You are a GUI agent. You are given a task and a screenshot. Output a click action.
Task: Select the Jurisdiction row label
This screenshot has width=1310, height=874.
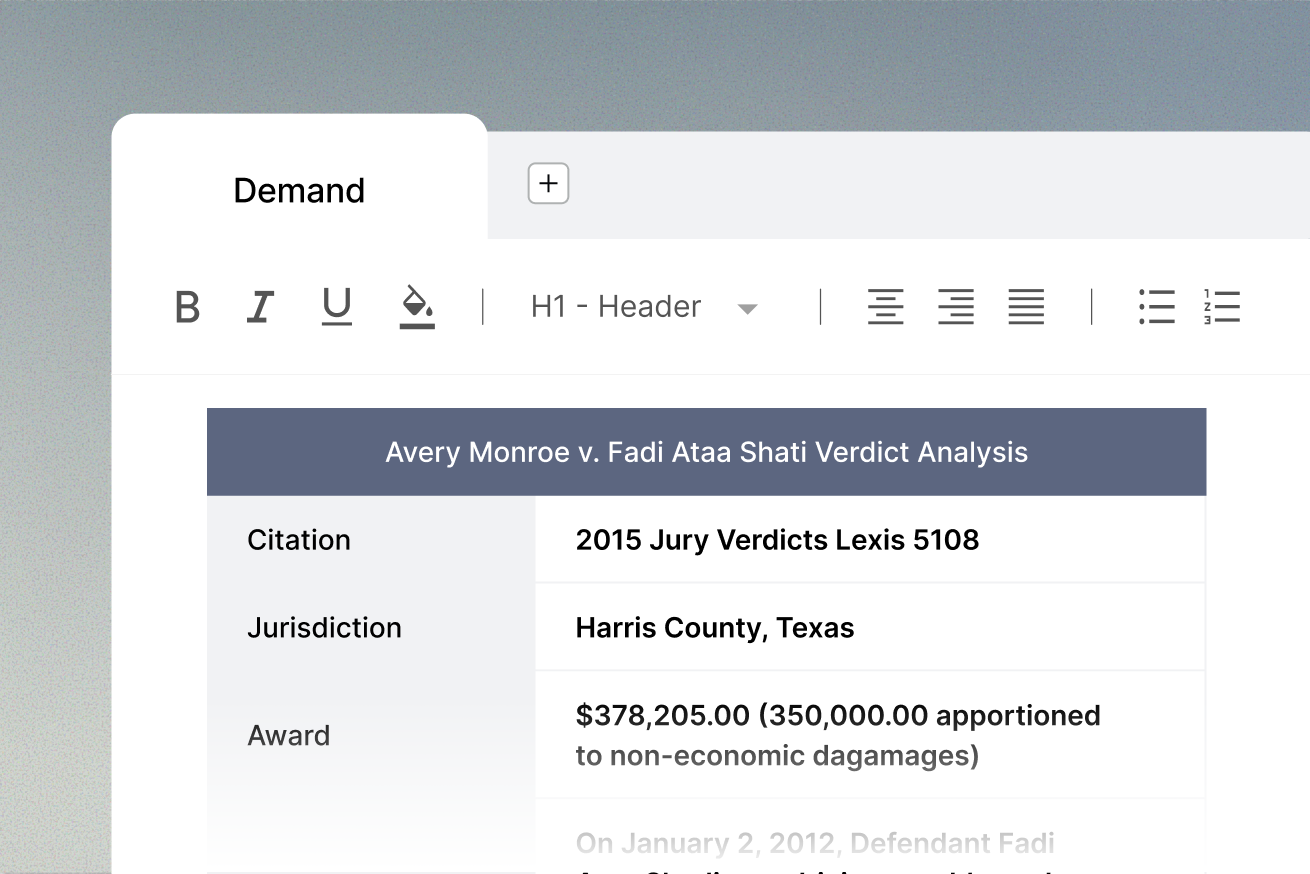[324, 628]
